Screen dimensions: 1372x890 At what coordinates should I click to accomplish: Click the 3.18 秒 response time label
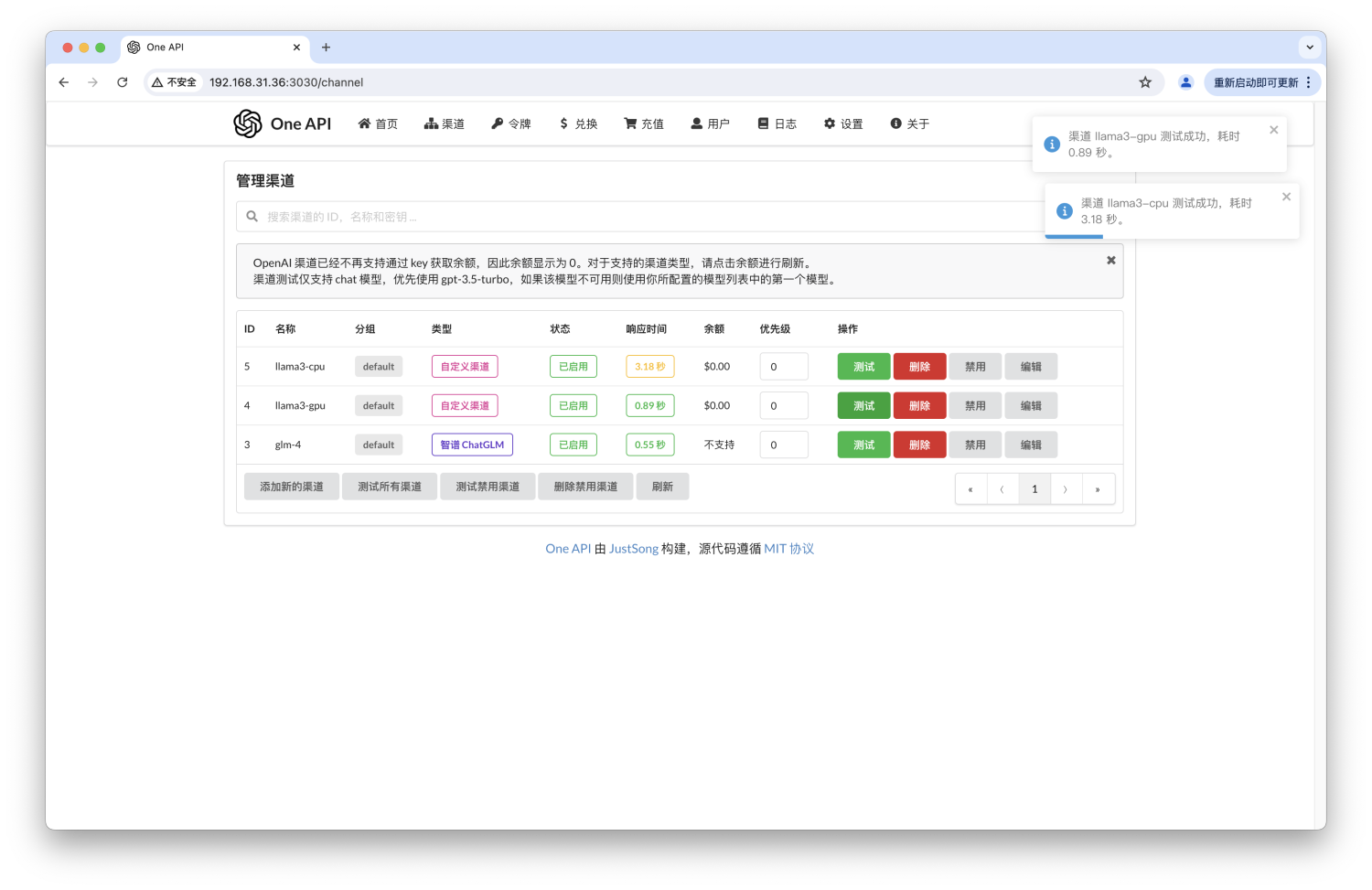click(650, 367)
